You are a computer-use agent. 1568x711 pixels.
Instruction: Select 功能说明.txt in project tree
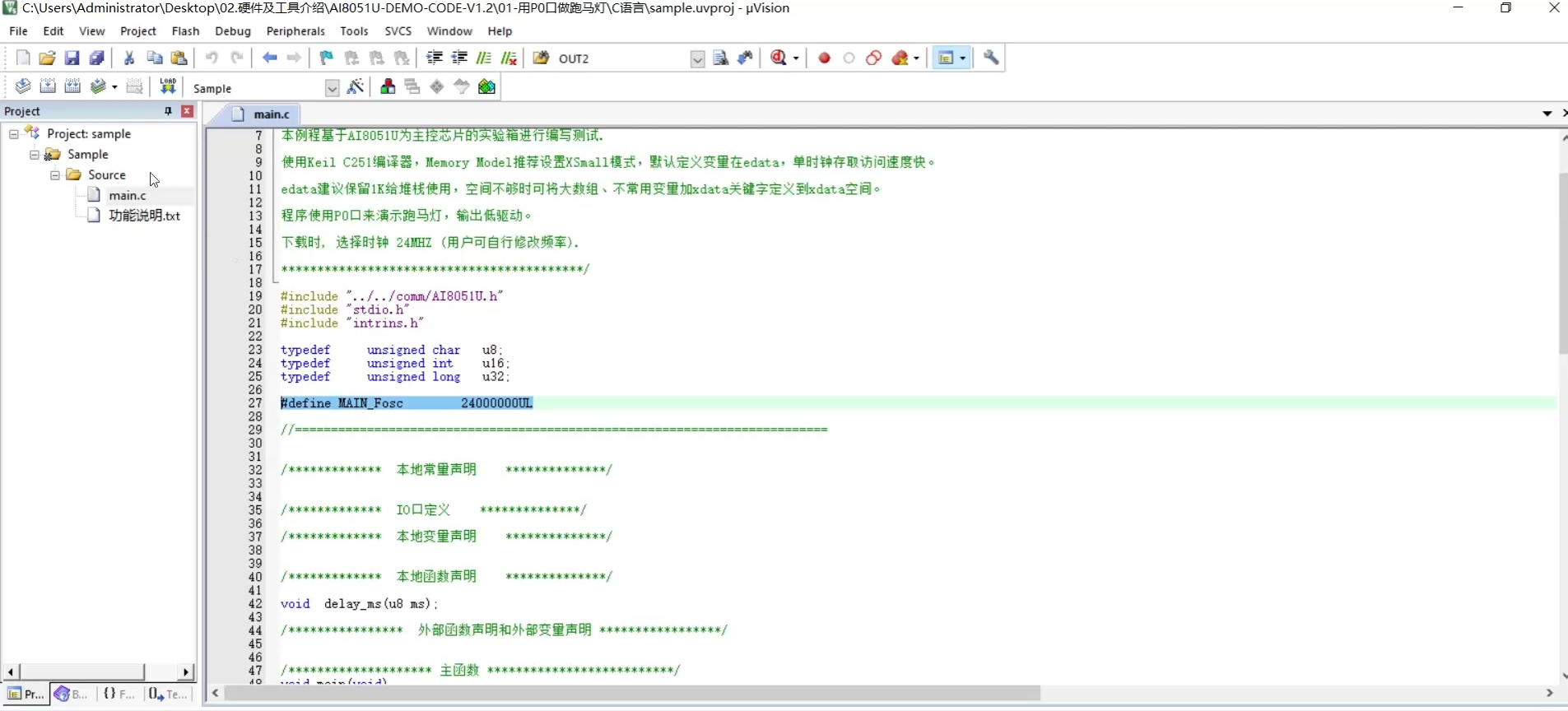pyautogui.click(x=144, y=216)
